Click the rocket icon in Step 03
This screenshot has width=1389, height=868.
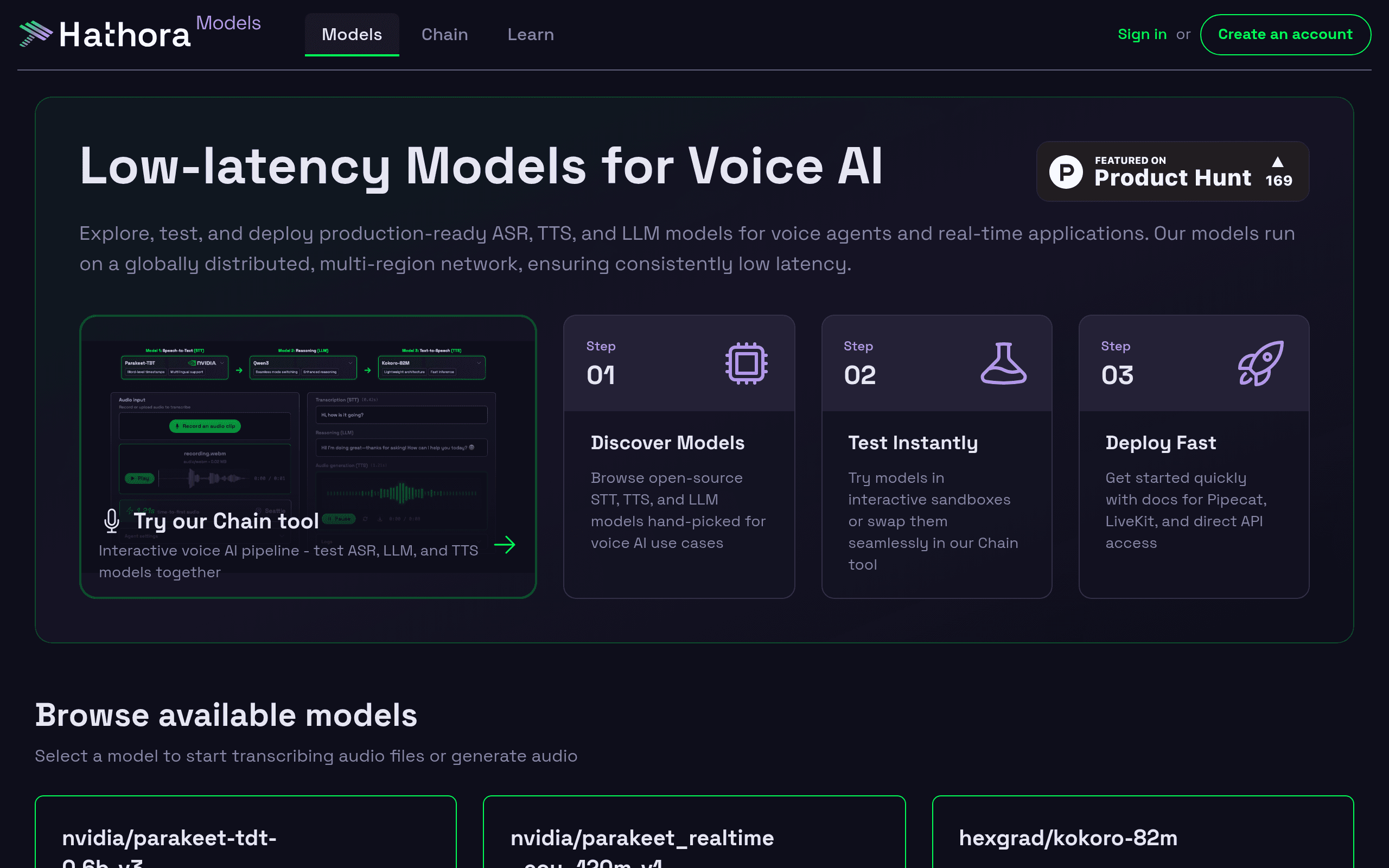tap(1260, 363)
